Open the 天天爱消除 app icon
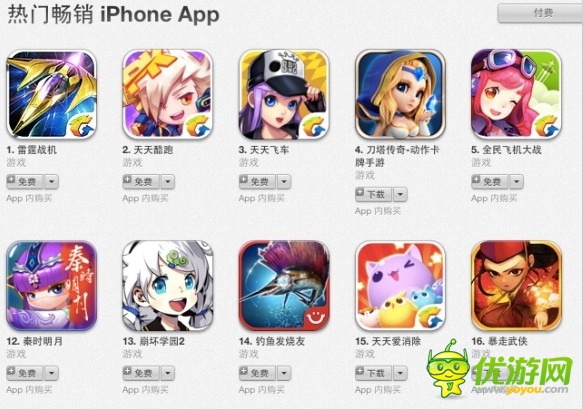The width and height of the screenshot is (583, 409). point(400,286)
